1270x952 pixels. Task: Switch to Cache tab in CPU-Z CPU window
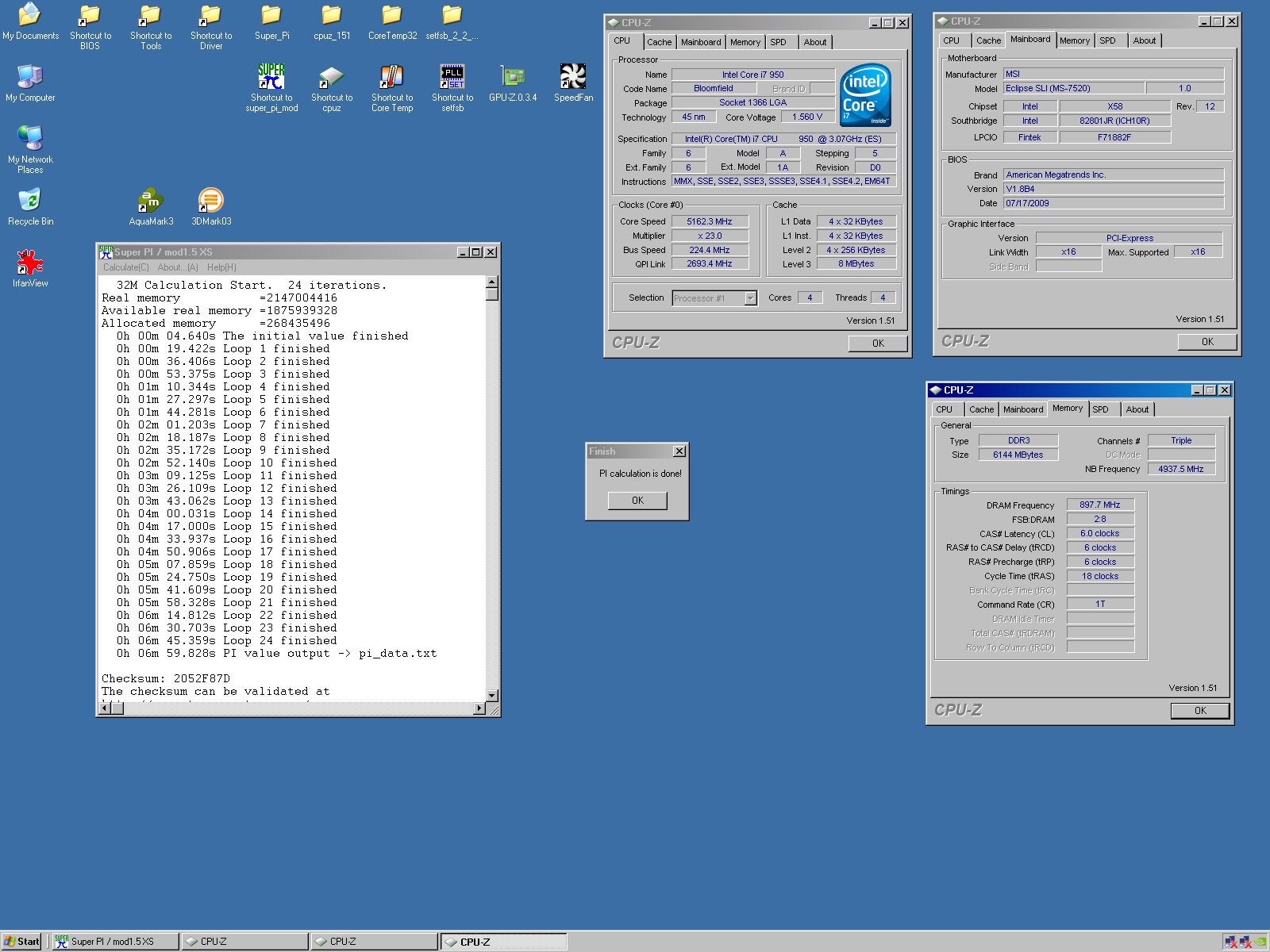coord(659,42)
